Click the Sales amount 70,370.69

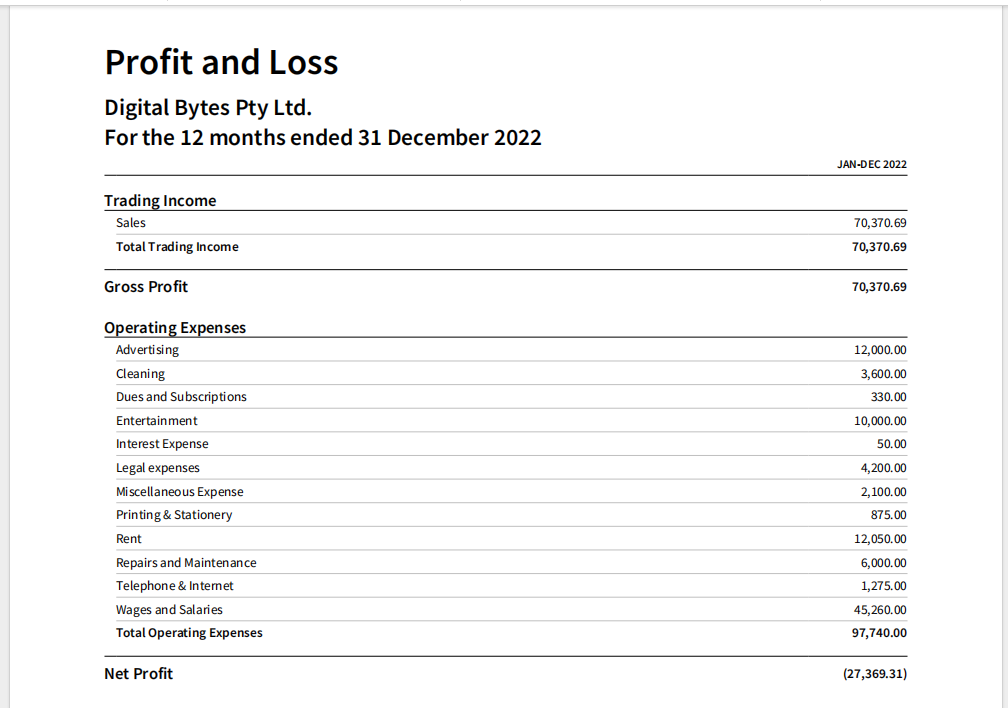[879, 223]
